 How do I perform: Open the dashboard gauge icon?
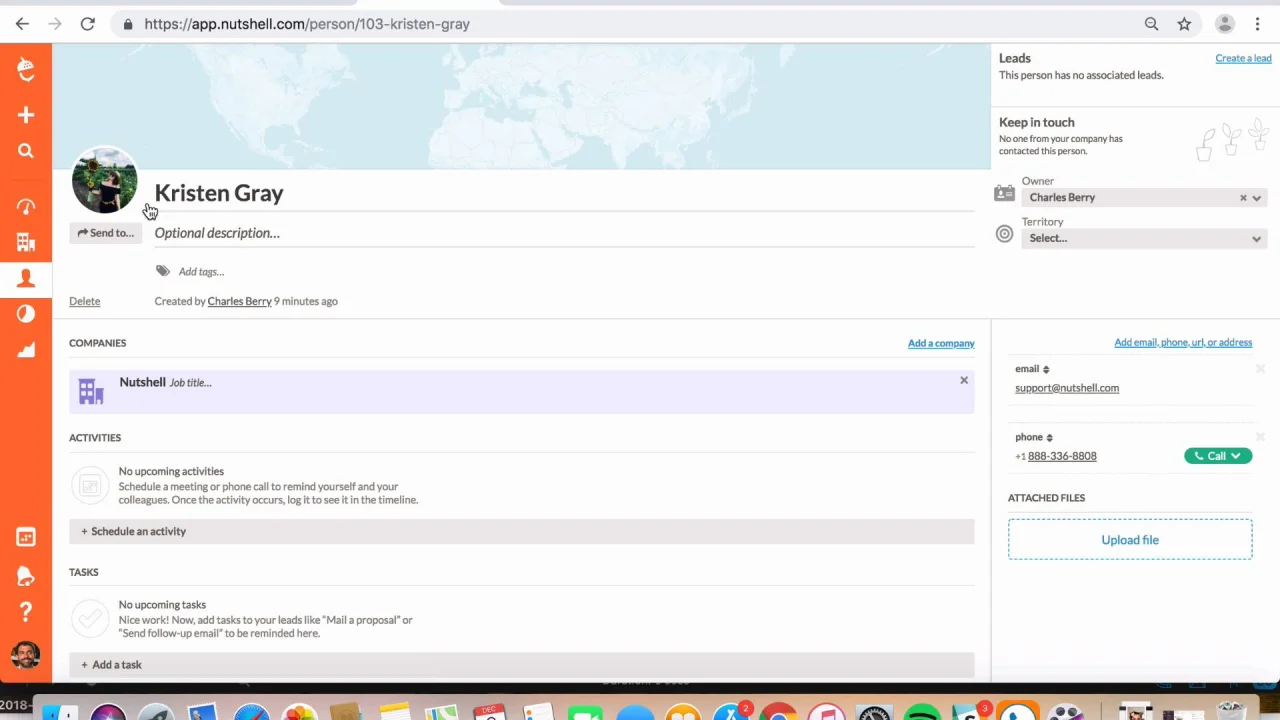tap(26, 206)
